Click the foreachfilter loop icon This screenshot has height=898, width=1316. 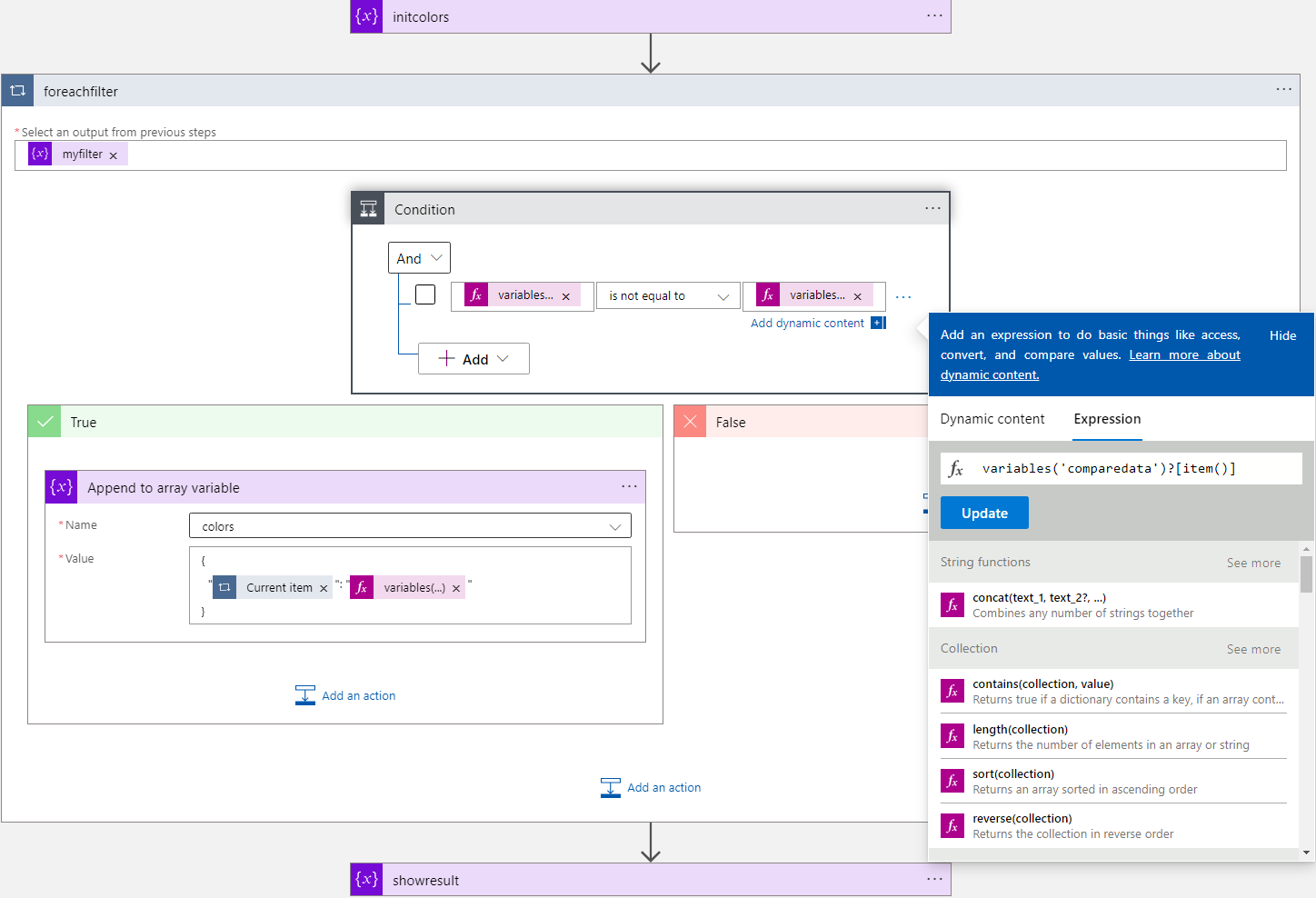[x=18, y=91]
